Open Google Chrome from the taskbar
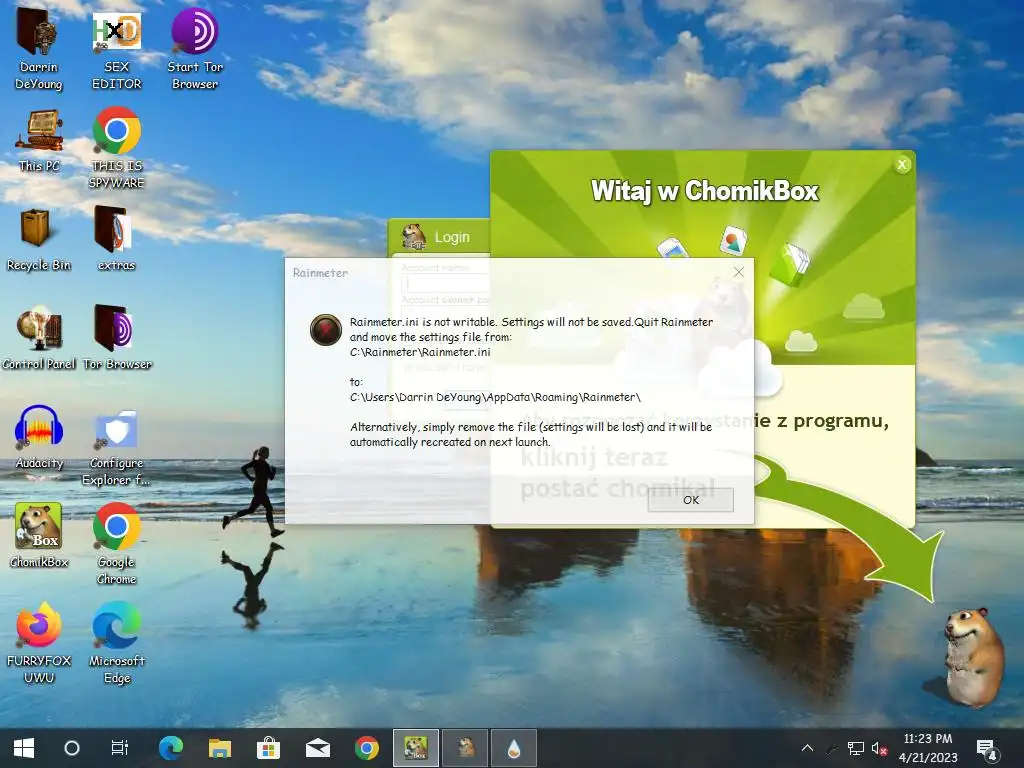The height and width of the screenshot is (768, 1024). 366,748
